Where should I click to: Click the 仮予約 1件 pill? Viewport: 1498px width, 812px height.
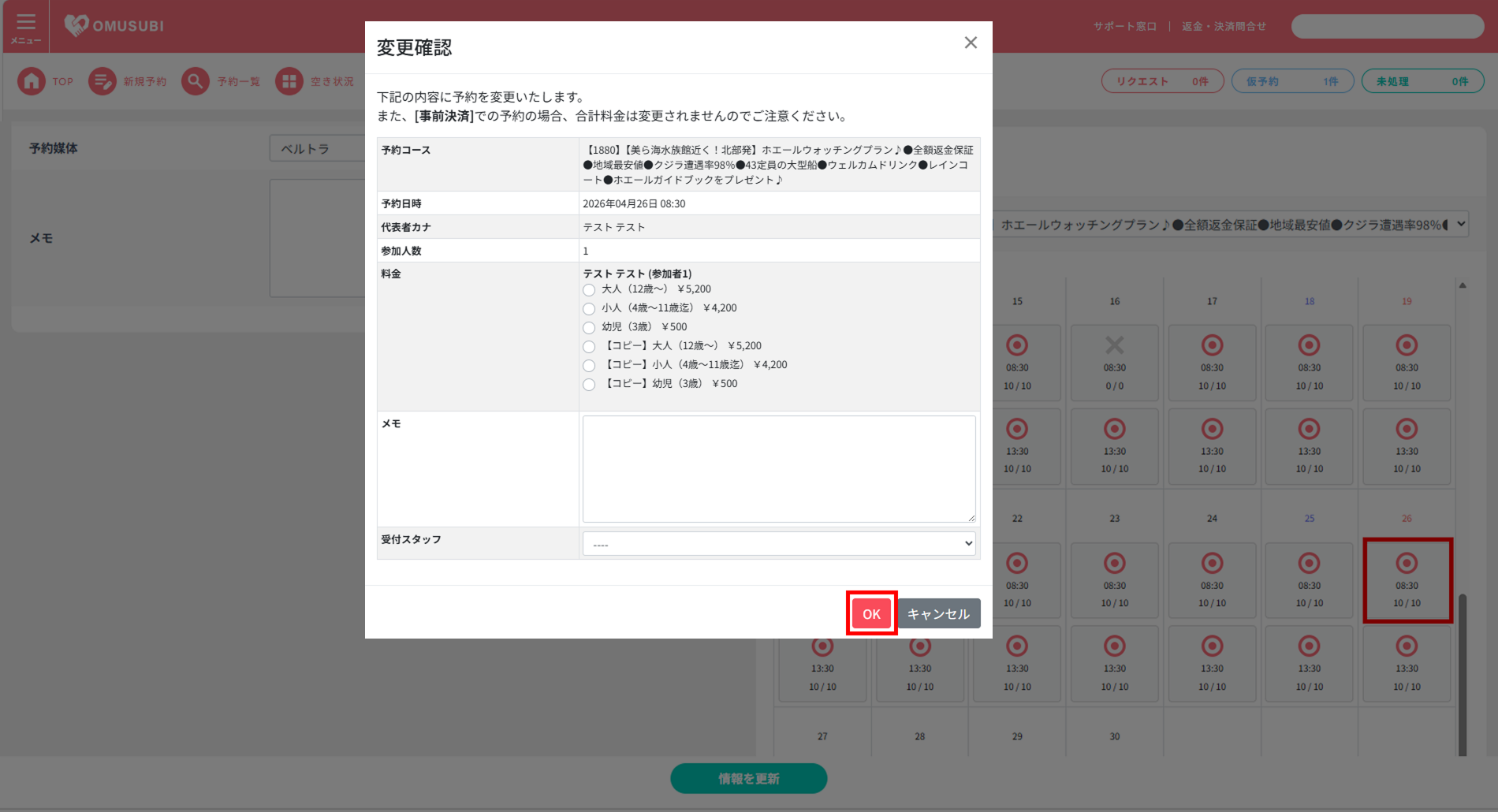(1292, 81)
